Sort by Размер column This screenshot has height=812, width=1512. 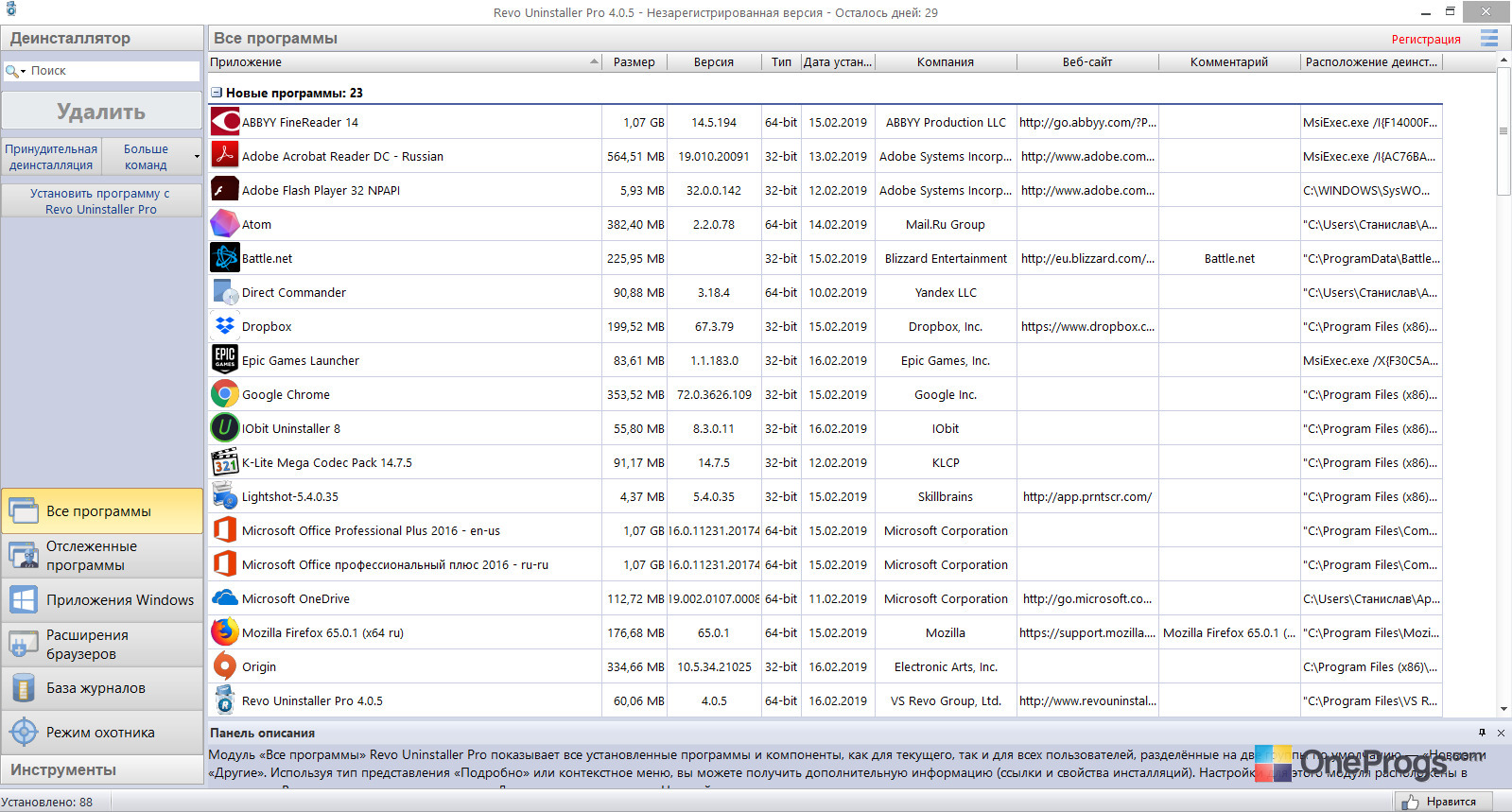[x=634, y=62]
